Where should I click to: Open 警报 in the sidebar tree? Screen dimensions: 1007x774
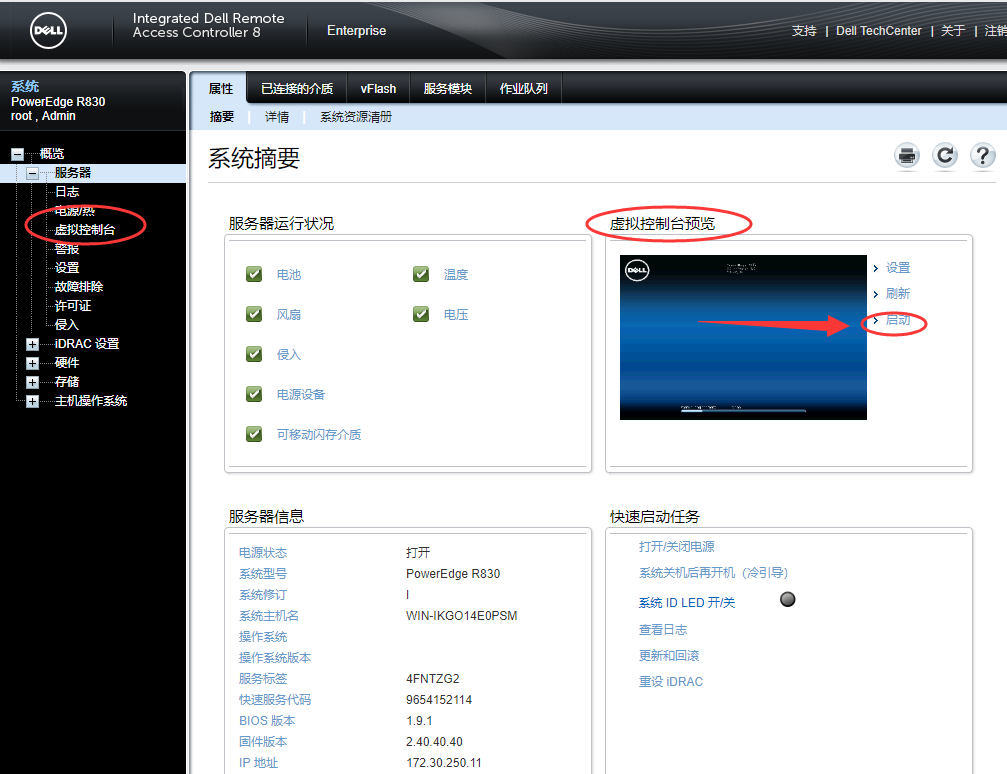click(x=67, y=249)
